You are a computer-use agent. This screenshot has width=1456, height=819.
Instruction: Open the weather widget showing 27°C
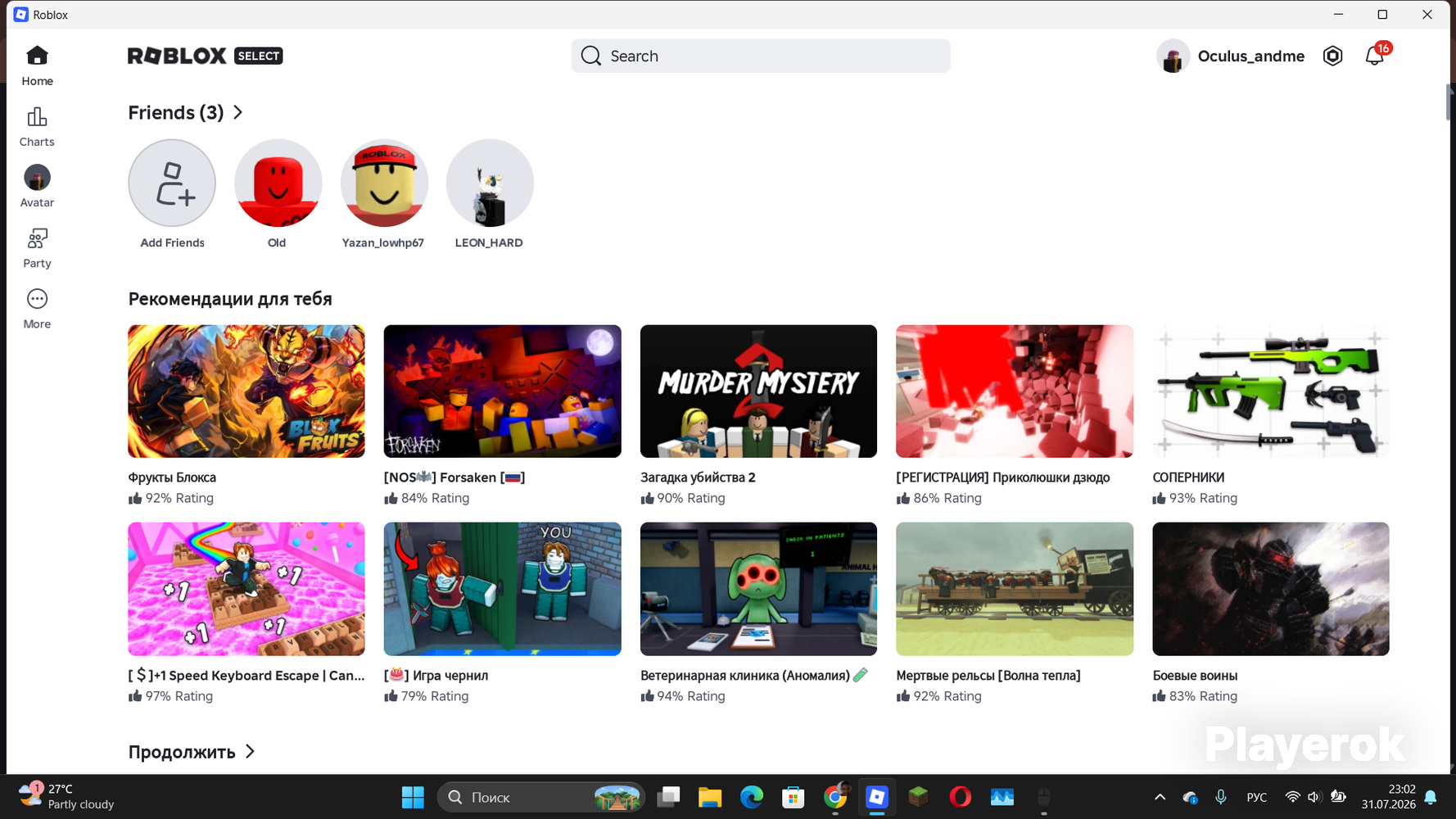[67, 797]
